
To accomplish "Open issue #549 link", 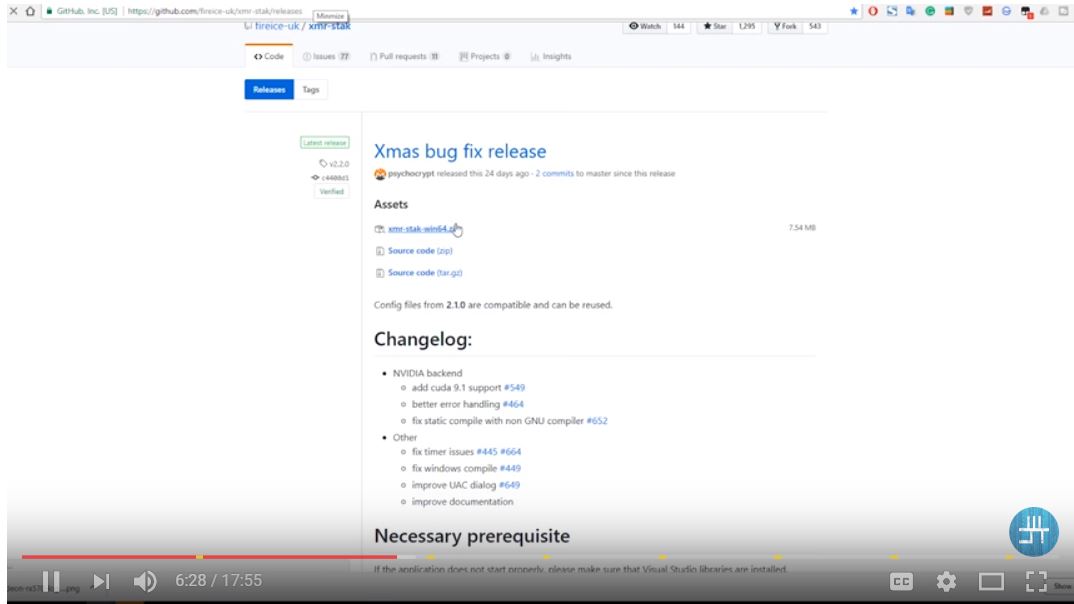I will click(x=514, y=388).
